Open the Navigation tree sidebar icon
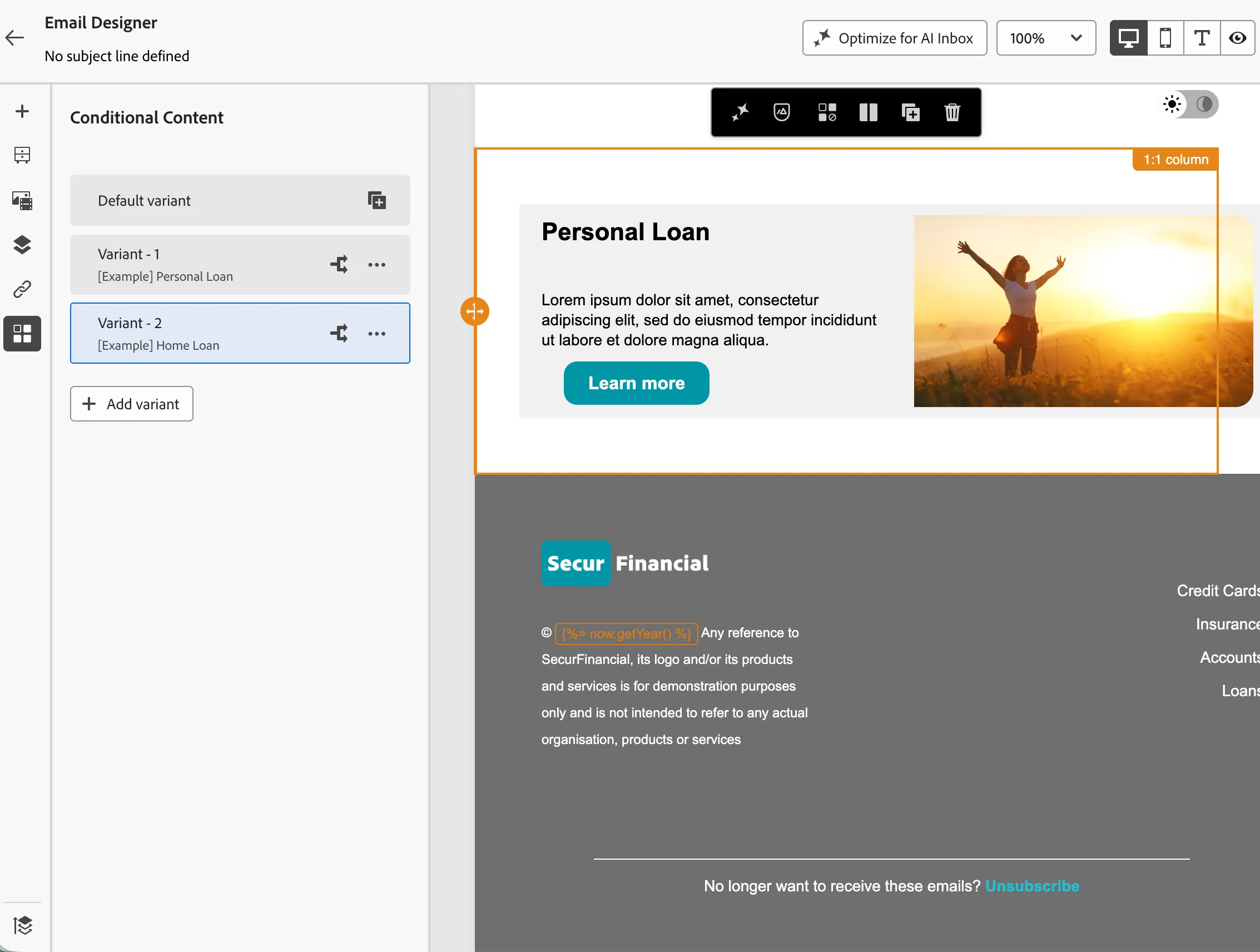 click(x=22, y=155)
